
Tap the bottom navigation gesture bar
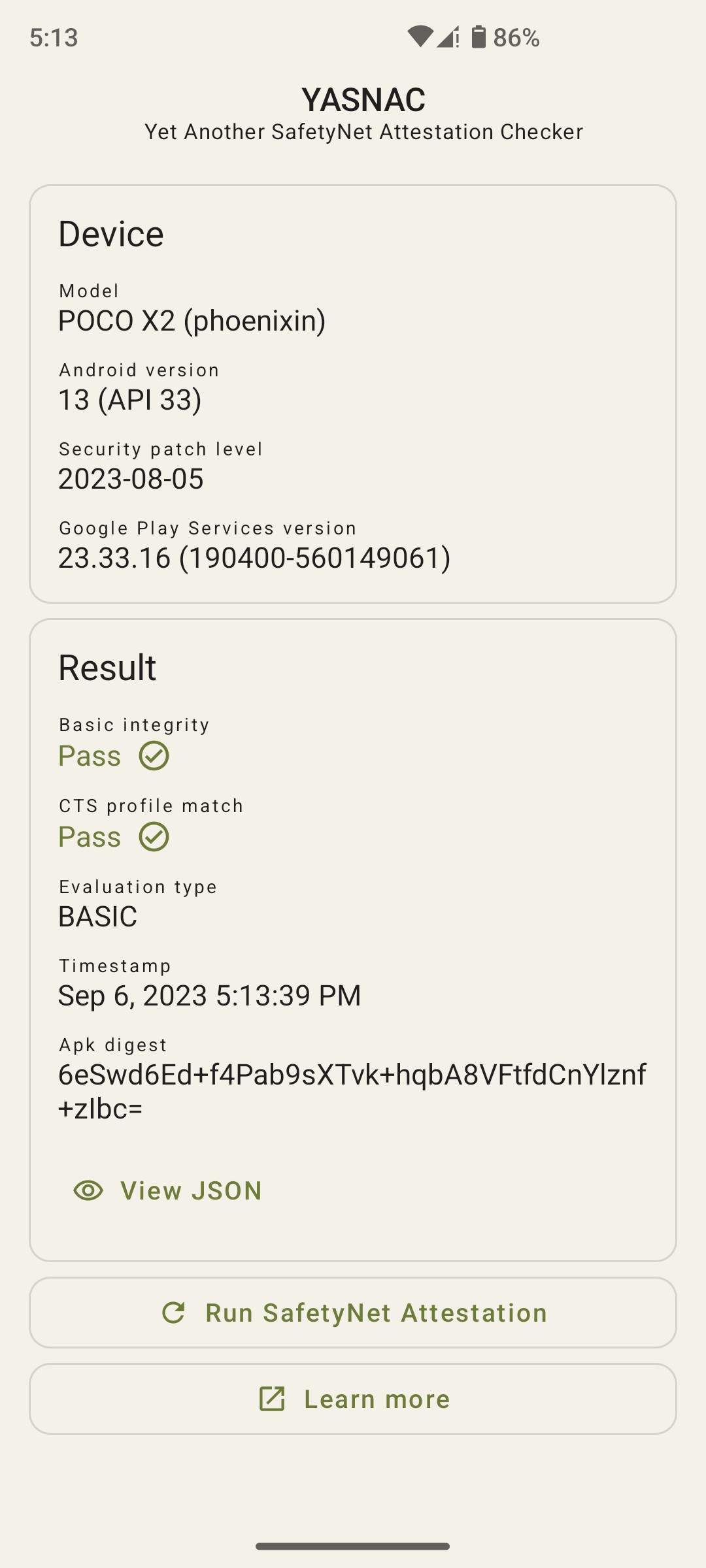click(x=353, y=1546)
